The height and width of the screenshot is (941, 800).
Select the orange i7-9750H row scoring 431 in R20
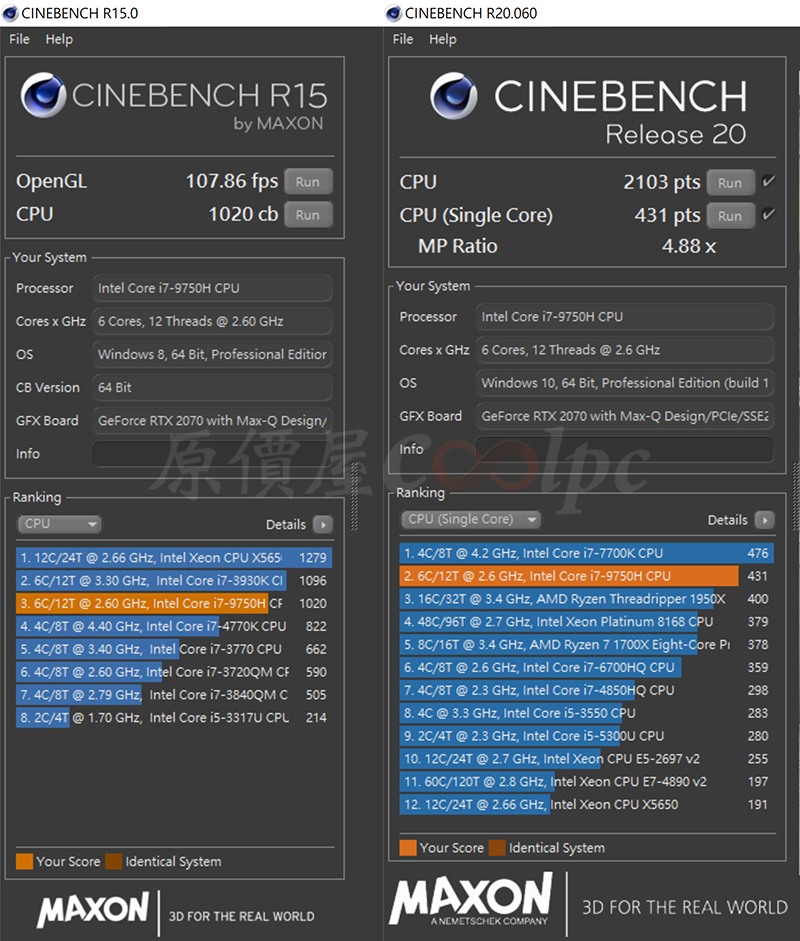coord(586,576)
